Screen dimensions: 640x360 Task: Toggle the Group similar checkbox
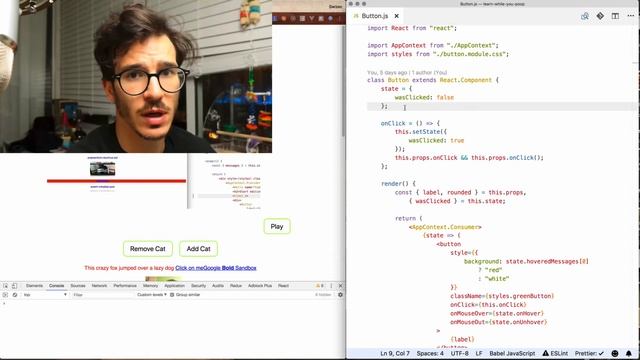click(172, 295)
